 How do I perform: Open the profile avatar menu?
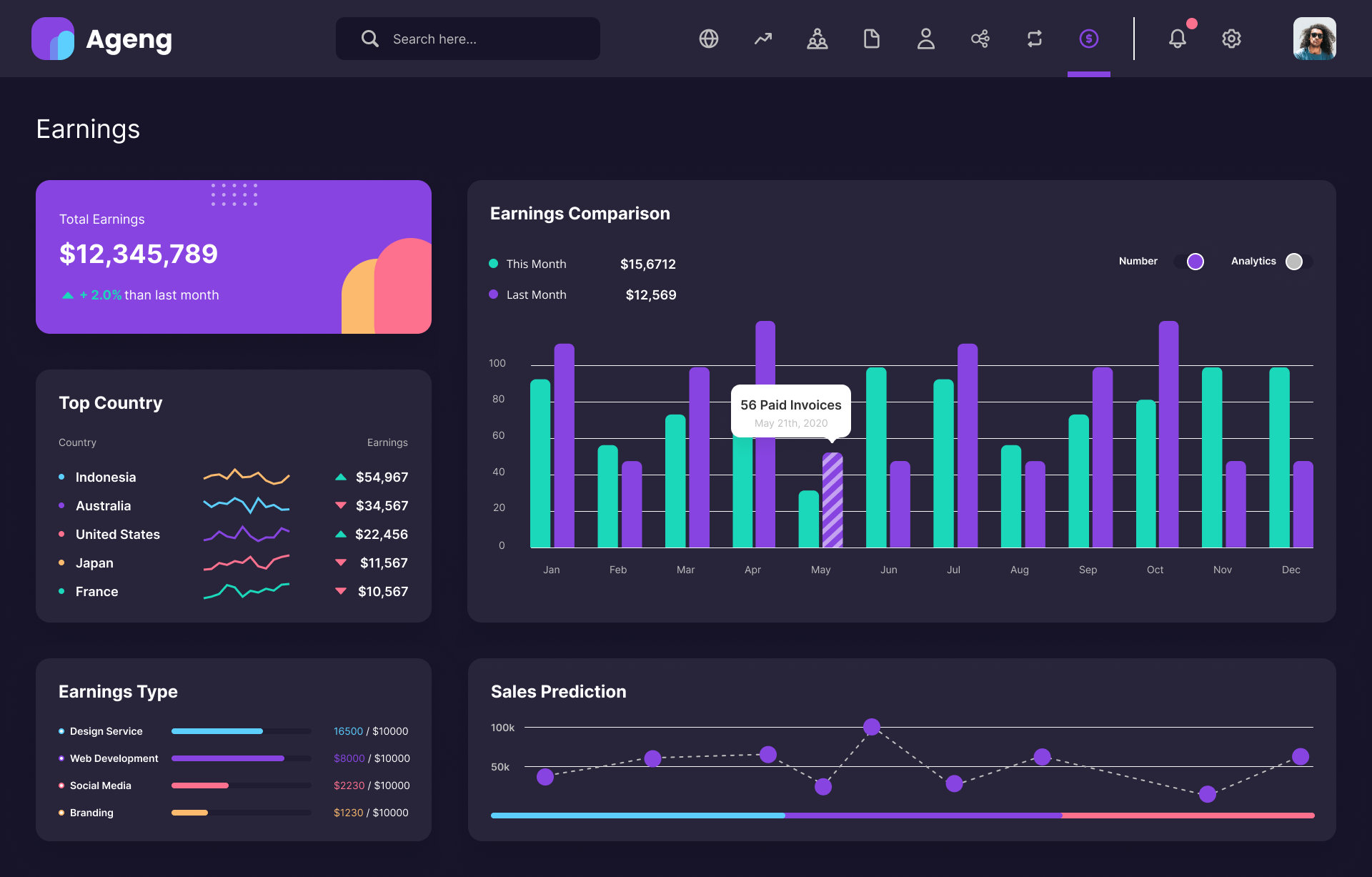coord(1314,39)
